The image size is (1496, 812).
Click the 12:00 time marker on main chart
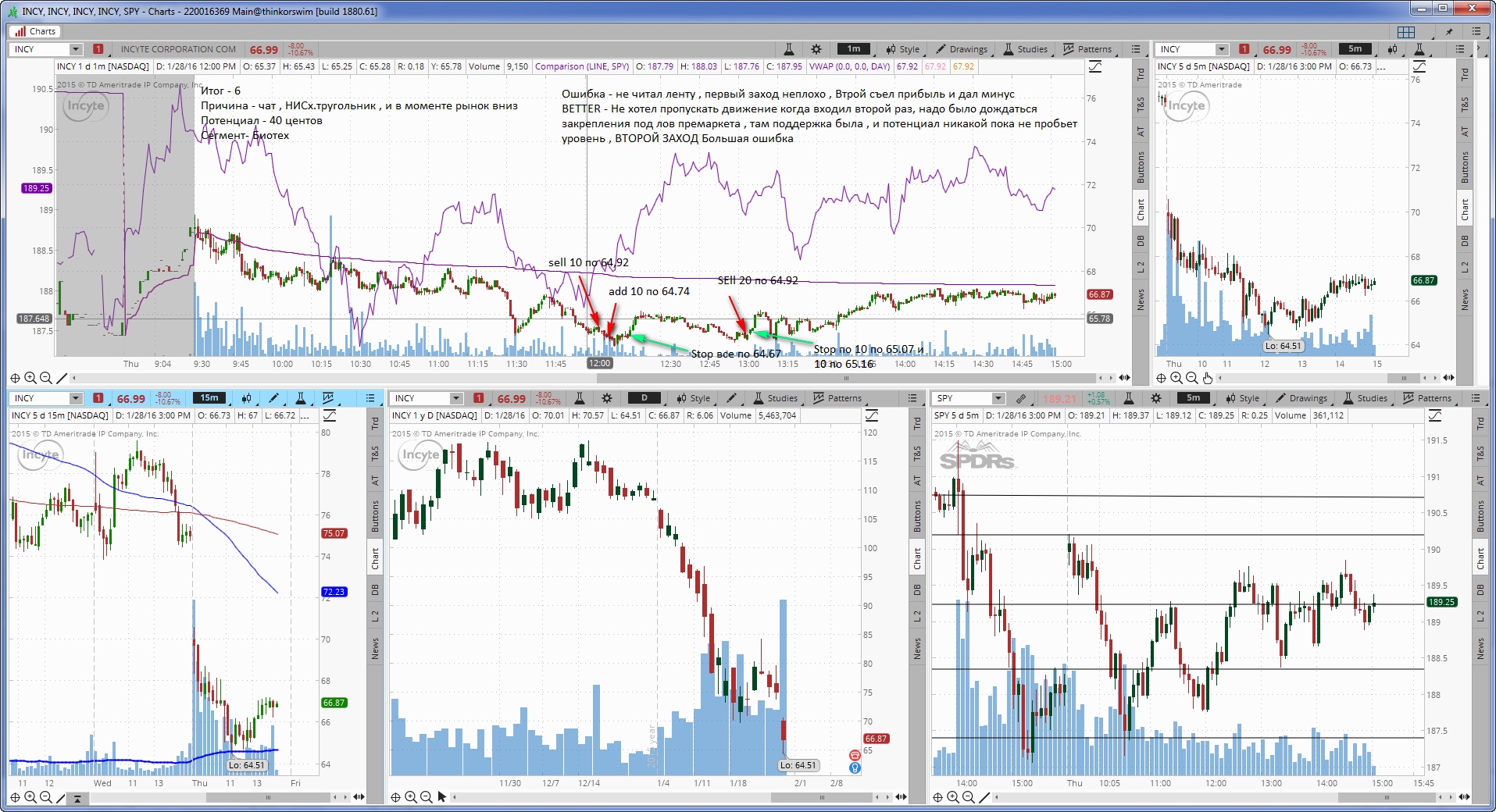pos(599,363)
